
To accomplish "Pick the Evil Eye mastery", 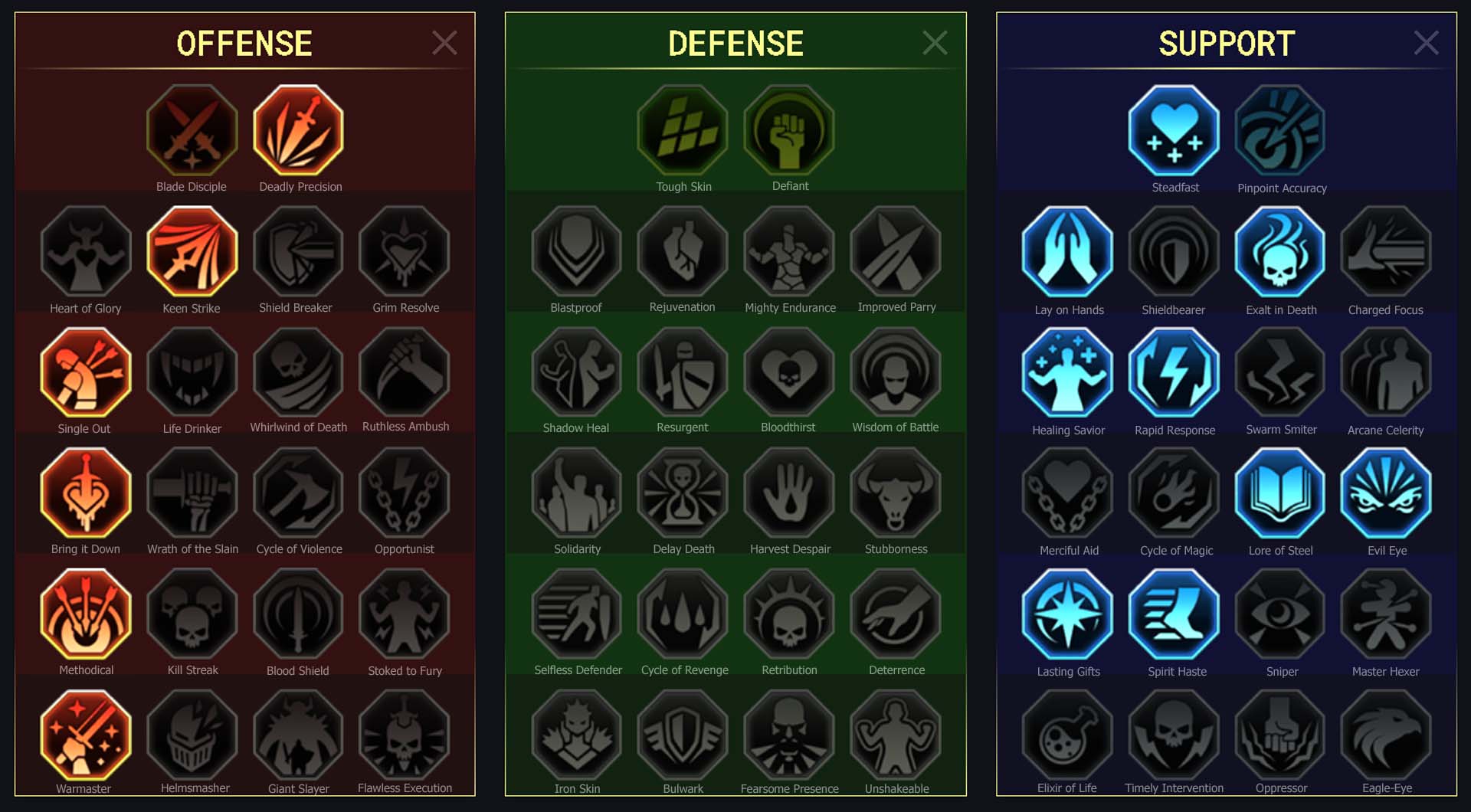I will pyautogui.click(x=1386, y=493).
